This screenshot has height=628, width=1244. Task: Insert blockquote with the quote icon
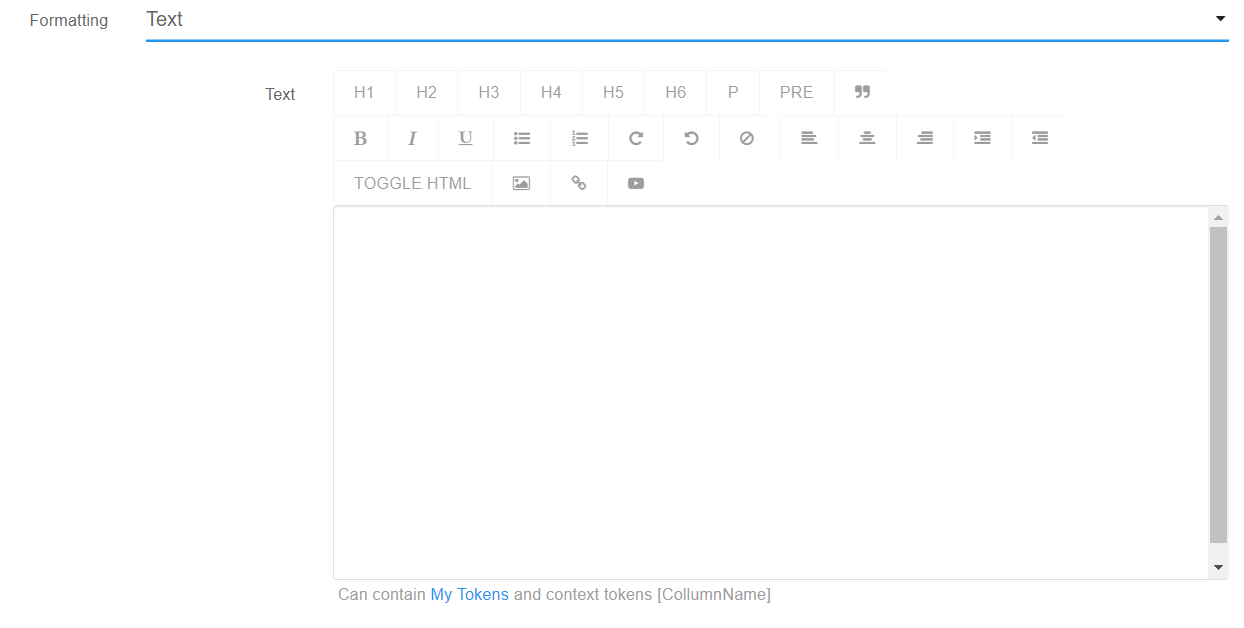(x=862, y=92)
